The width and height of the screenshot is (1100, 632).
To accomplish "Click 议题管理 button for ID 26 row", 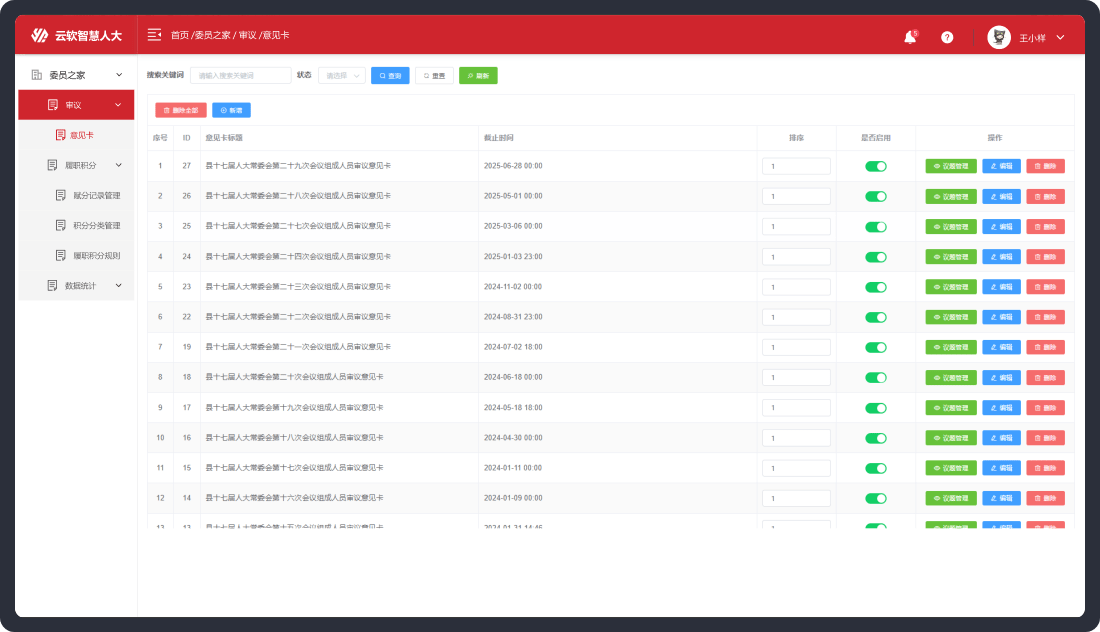I will (950, 196).
